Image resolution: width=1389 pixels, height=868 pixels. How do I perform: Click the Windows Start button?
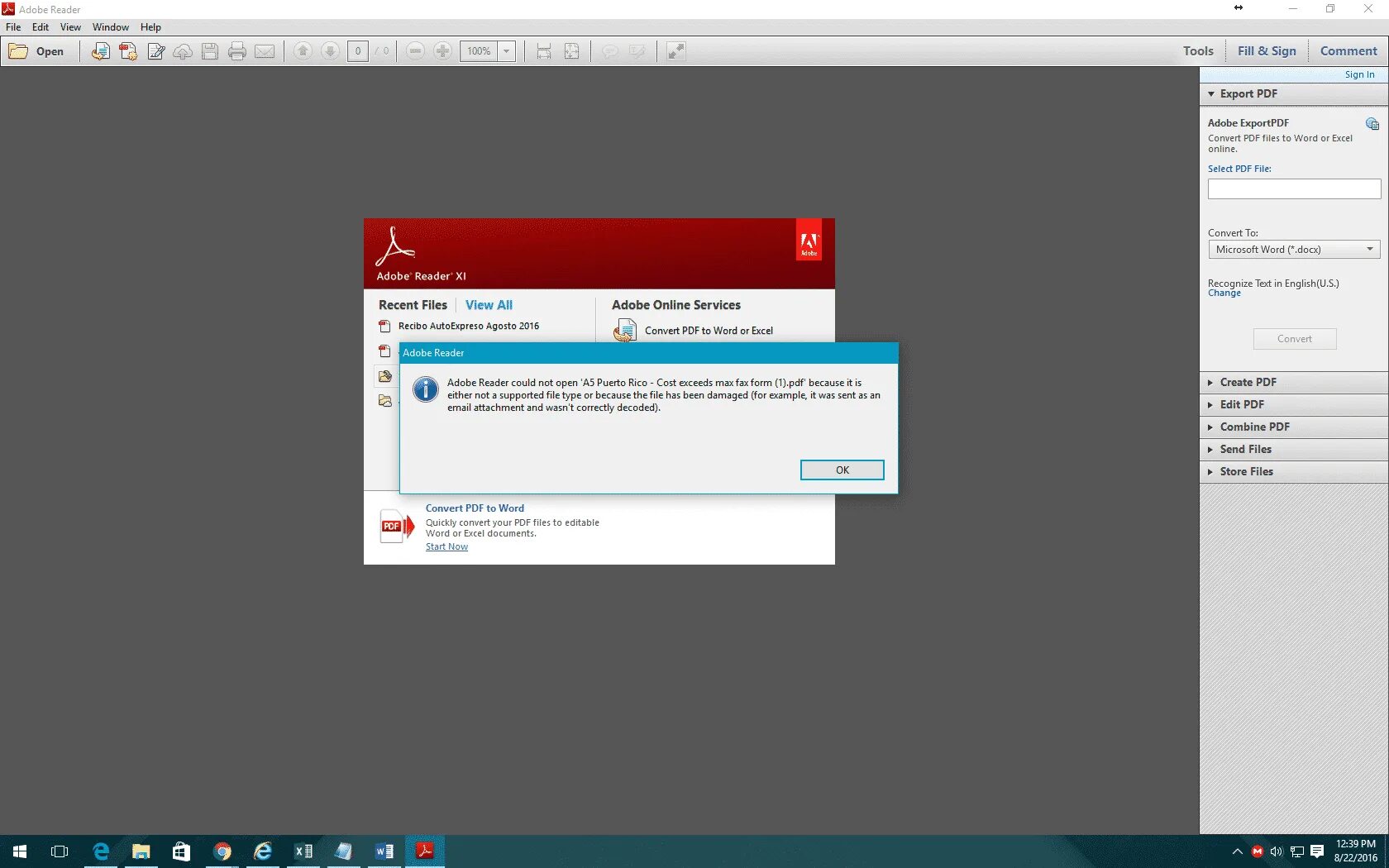tap(20, 851)
